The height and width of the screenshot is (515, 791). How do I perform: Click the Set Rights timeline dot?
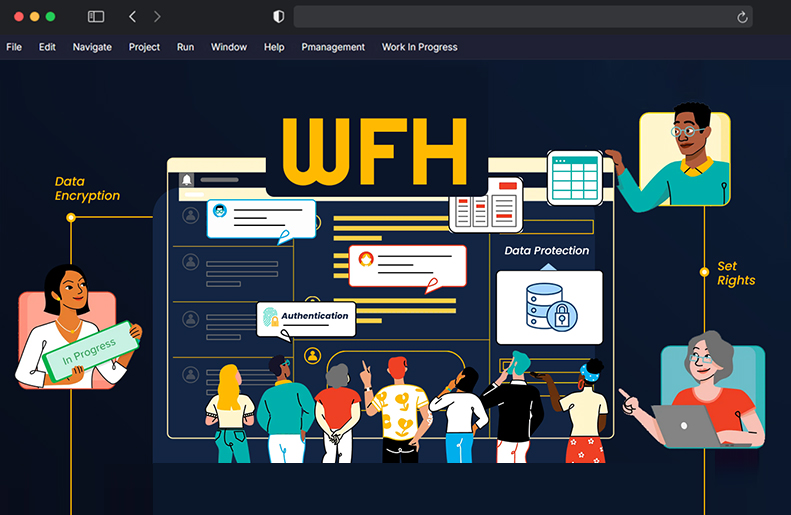pyautogui.click(x=704, y=272)
